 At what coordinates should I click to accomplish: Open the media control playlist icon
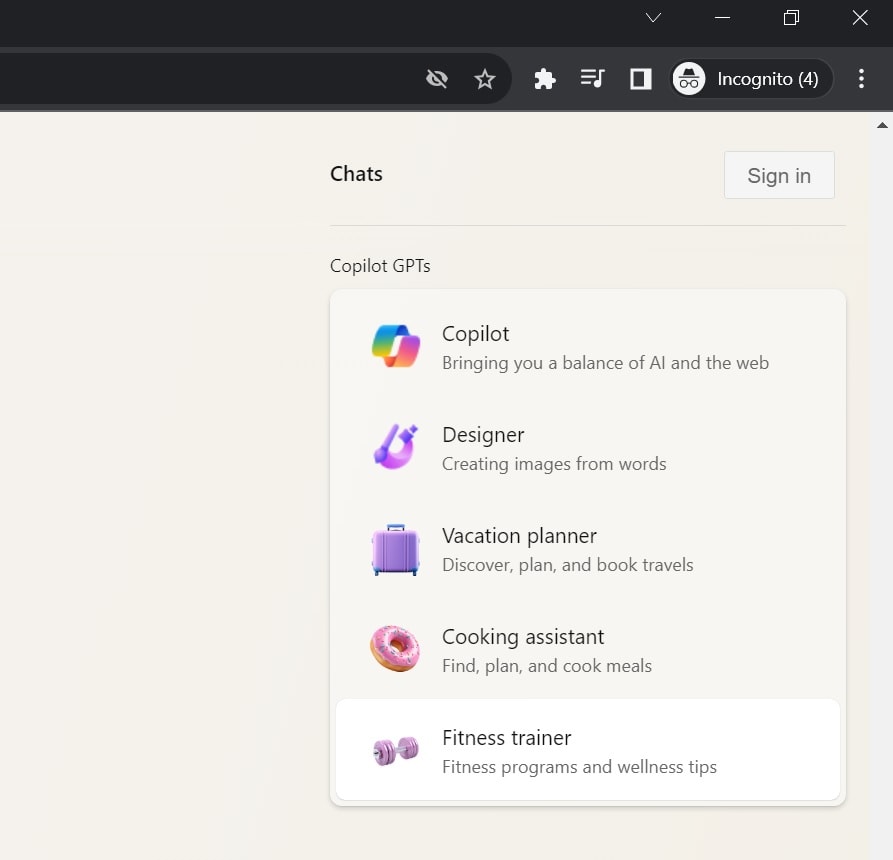(x=593, y=79)
